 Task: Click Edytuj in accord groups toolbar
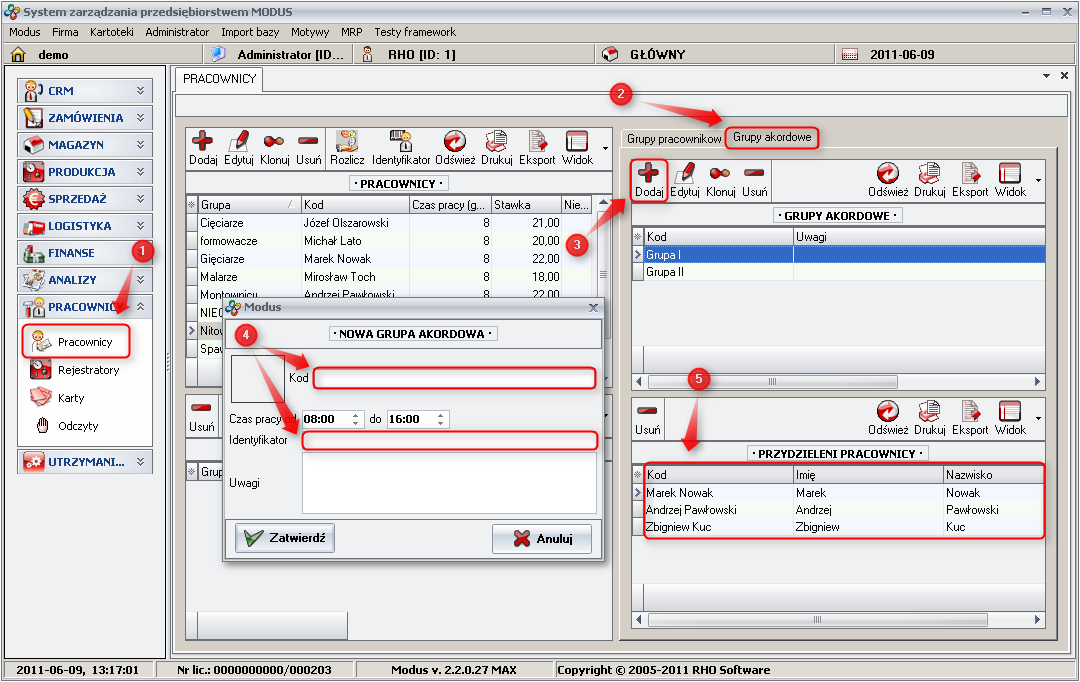pos(685,179)
